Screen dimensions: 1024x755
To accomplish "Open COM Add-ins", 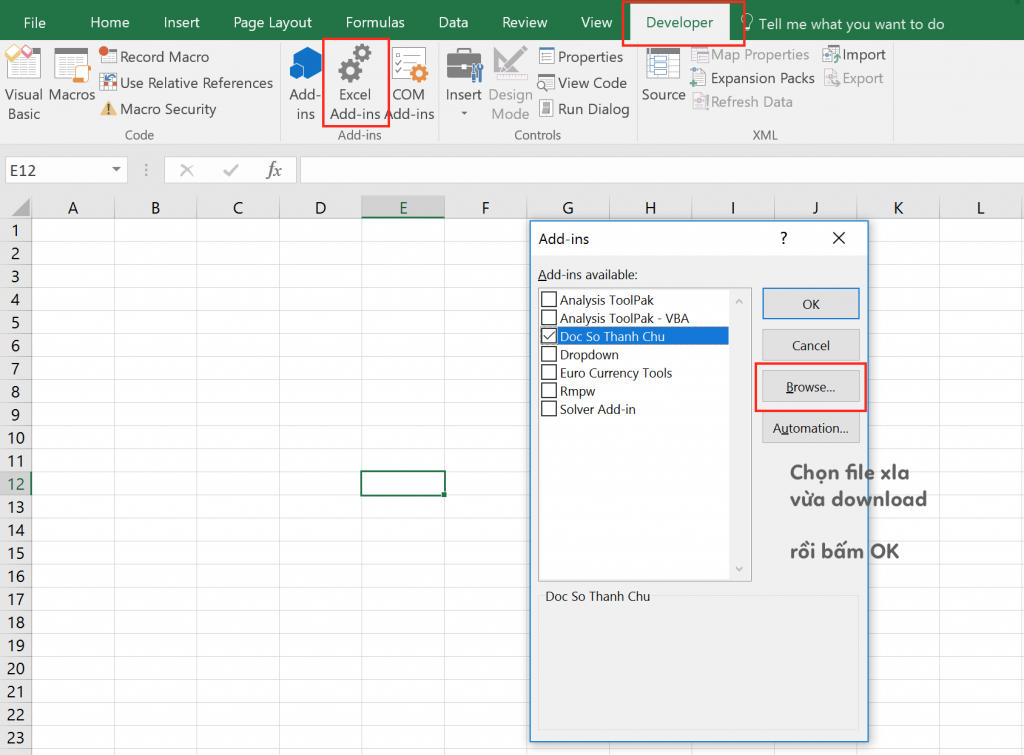I will pos(409,84).
